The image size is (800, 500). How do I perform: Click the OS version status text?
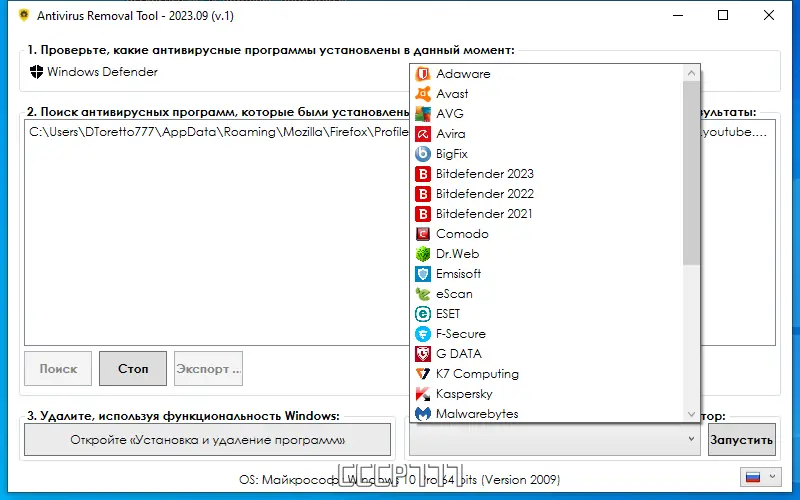click(x=399, y=480)
